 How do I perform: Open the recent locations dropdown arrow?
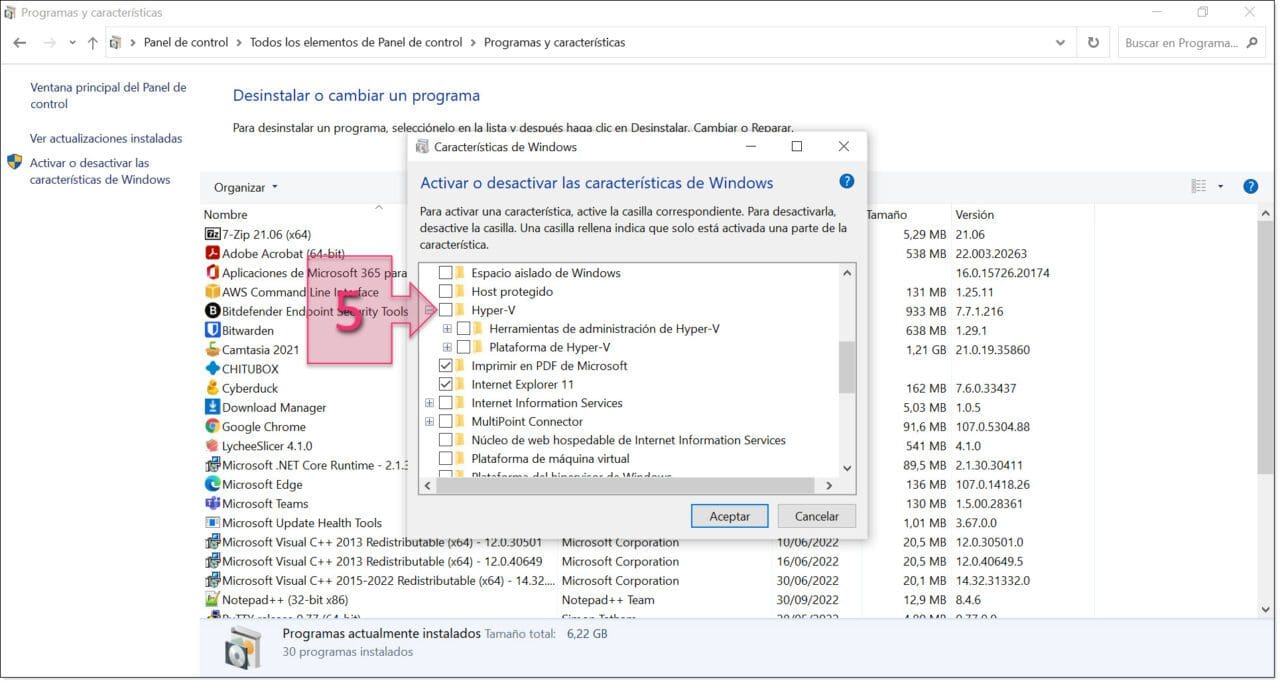(72, 43)
